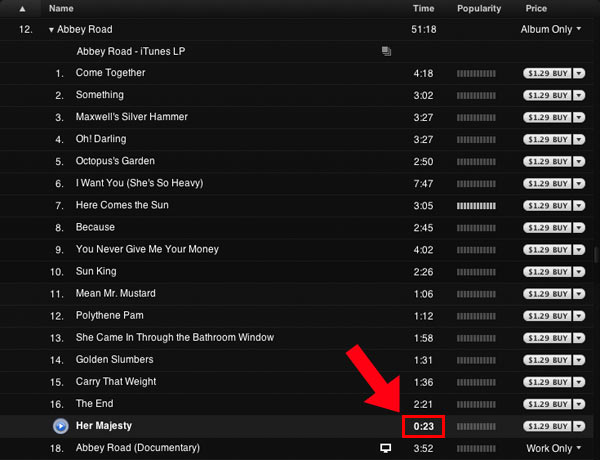The height and width of the screenshot is (460, 600).
Task: Click the buy arrow next to Her Majesty
Action: pyautogui.click(x=579, y=426)
